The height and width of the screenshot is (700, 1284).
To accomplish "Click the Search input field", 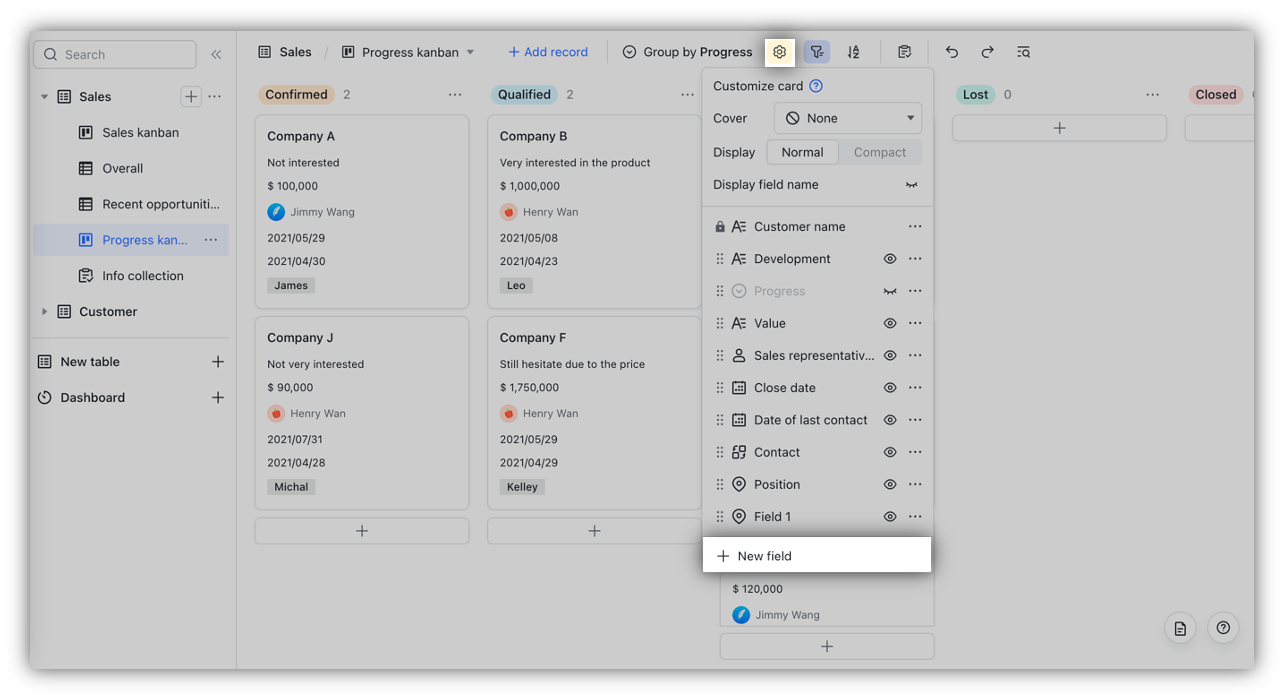I will pyautogui.click(x=115, y=55).
